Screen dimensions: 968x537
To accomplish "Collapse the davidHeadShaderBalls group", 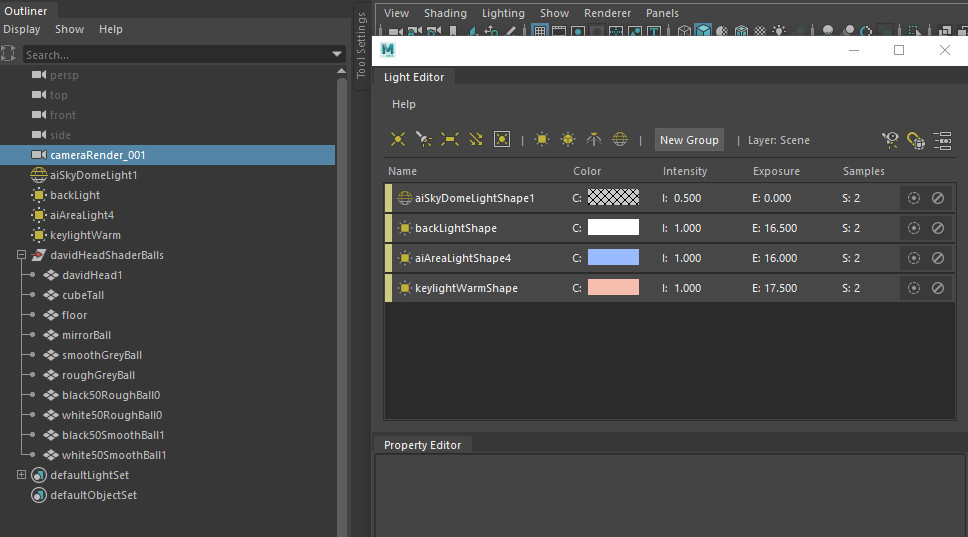I will [x=21, y=255].
